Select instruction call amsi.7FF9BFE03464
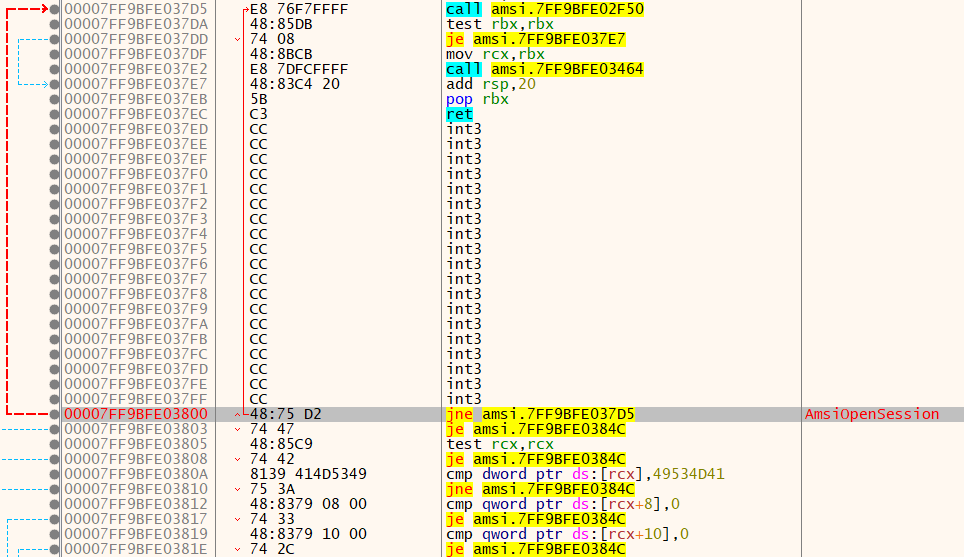This screenshot has width=964, height=557. coord(545,69)
